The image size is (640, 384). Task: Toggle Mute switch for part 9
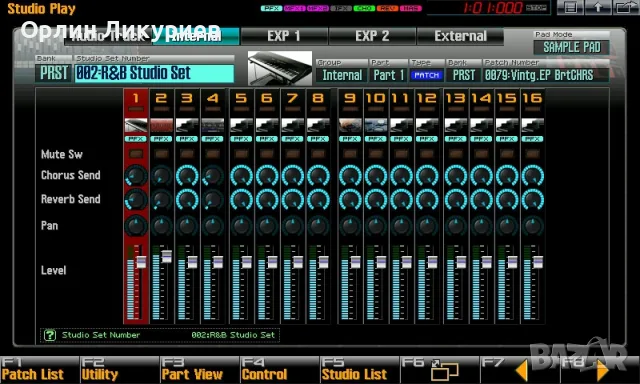[x=350, y=154]
